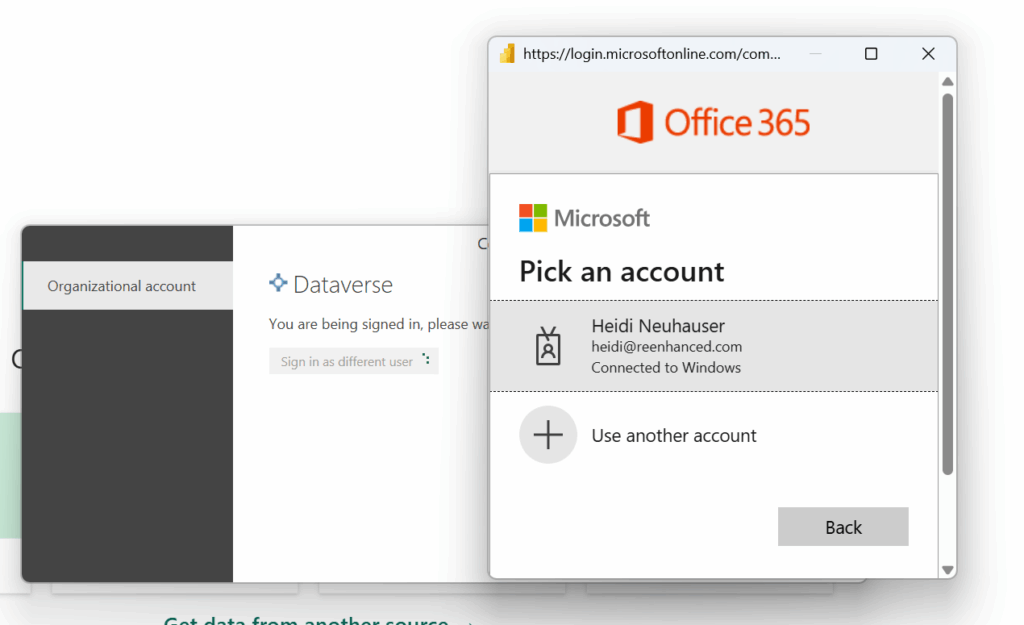Click Sign in as different user

[x=353, y=361]
